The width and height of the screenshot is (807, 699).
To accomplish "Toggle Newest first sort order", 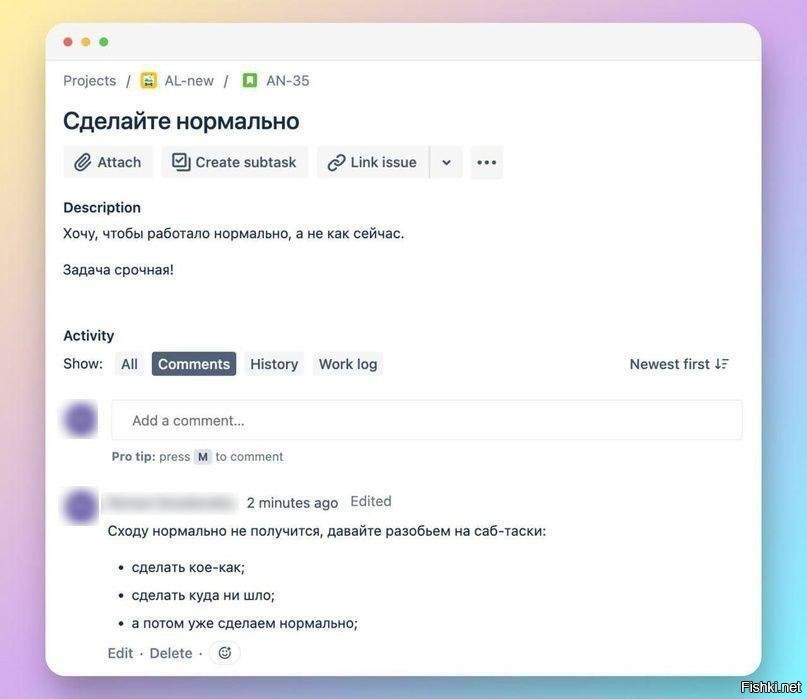I will coord(669,364).
